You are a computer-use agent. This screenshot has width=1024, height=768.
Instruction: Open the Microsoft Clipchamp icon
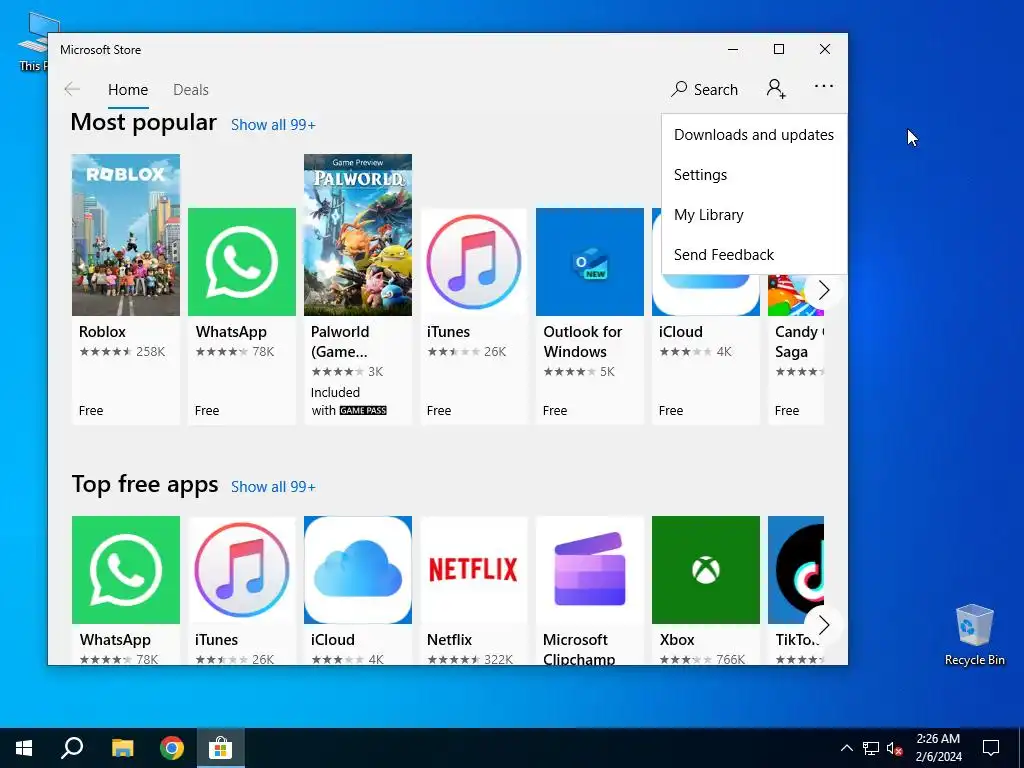590,570
